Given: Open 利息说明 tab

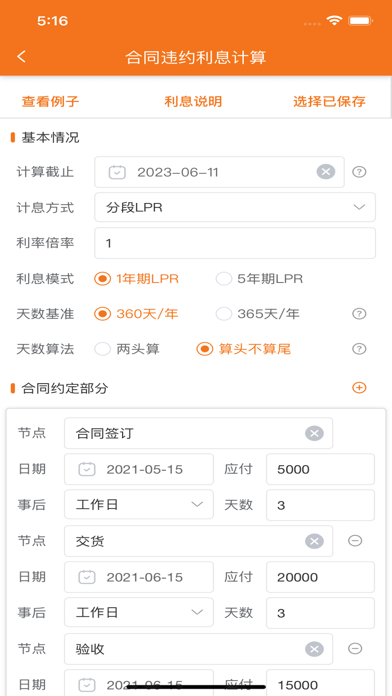Looking at the screenshot, I should [x=193, y=102].
